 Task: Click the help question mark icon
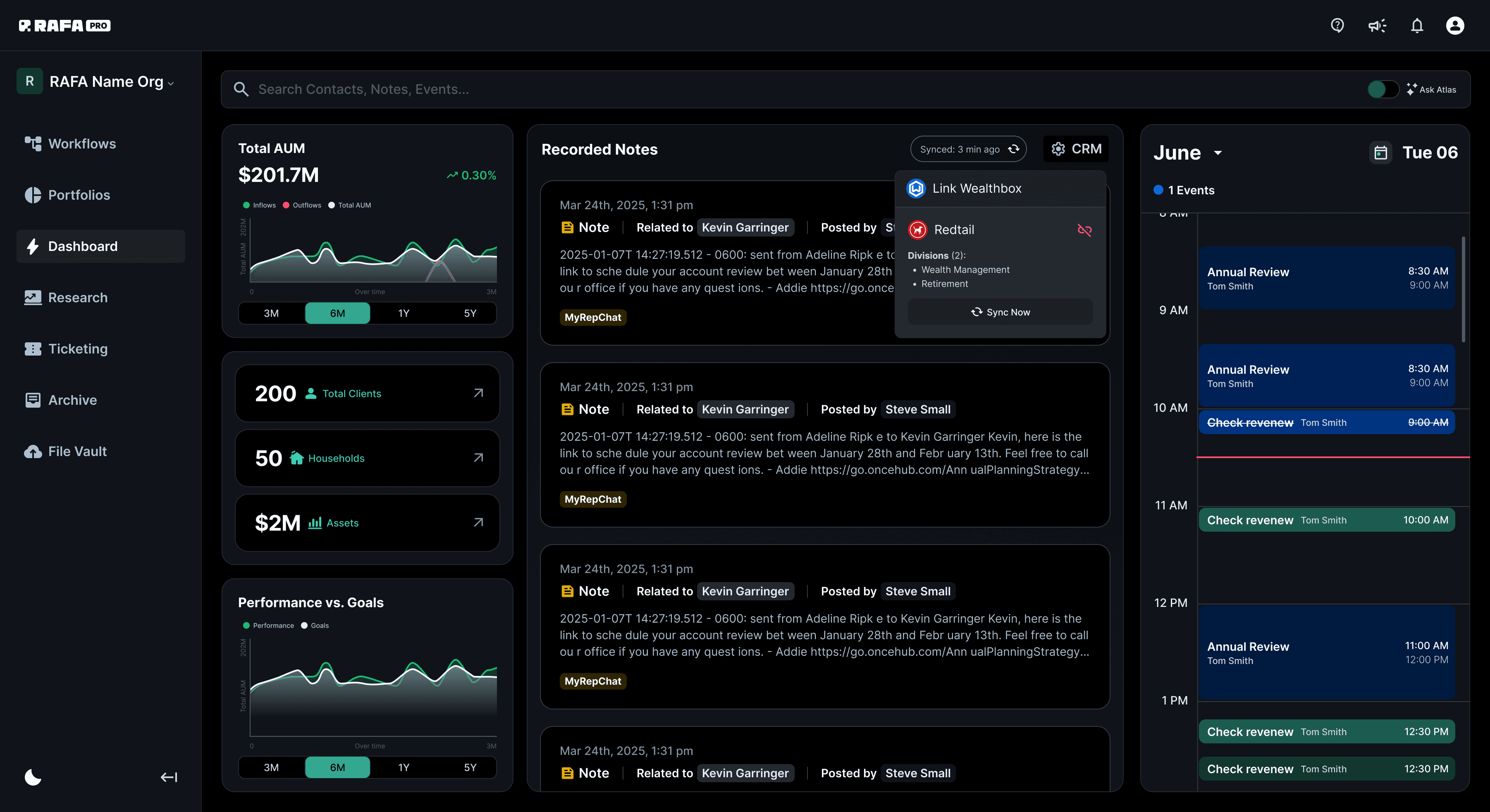tap(1337, 26)
